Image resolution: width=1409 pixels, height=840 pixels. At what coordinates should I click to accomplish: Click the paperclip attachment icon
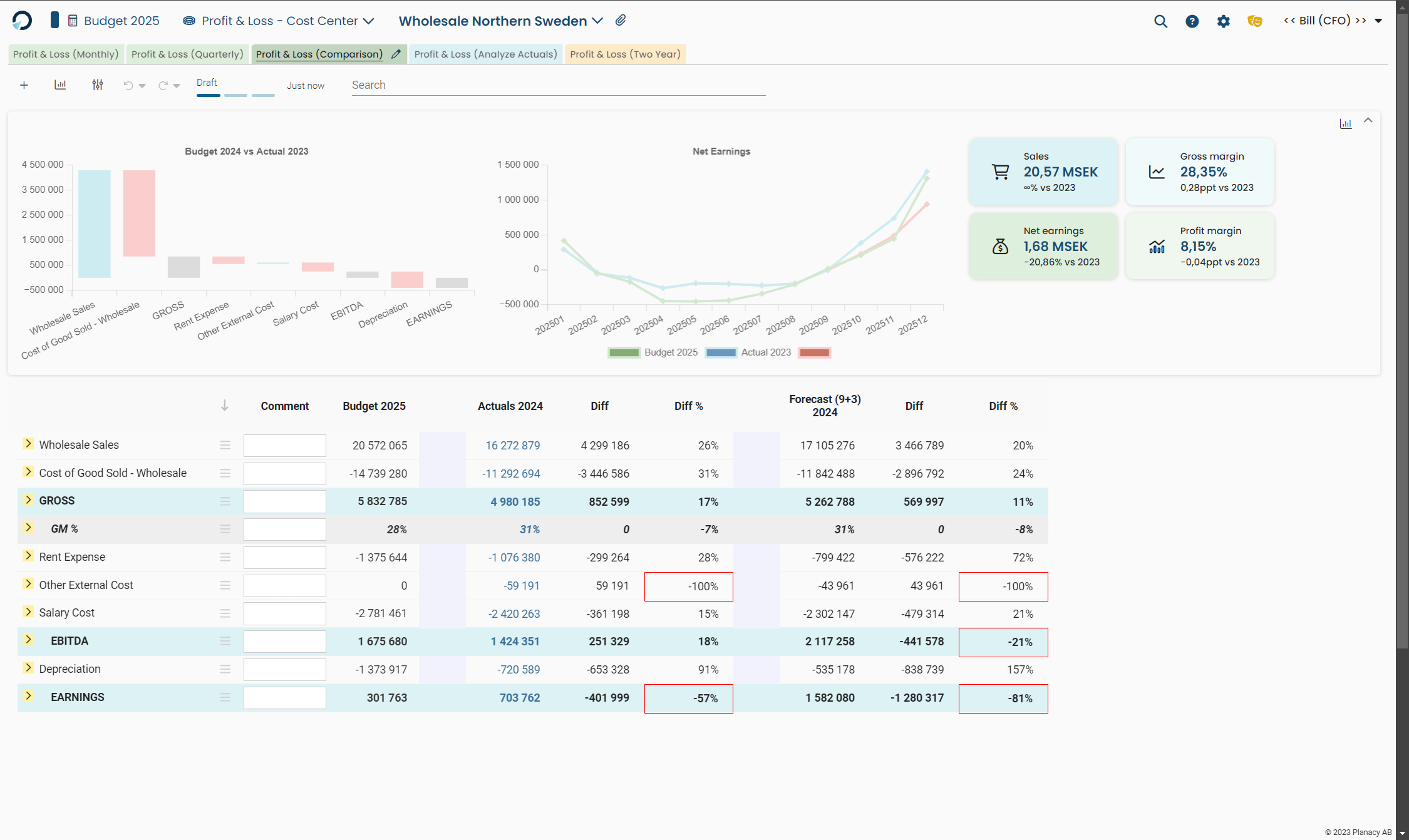pos(621,21)
